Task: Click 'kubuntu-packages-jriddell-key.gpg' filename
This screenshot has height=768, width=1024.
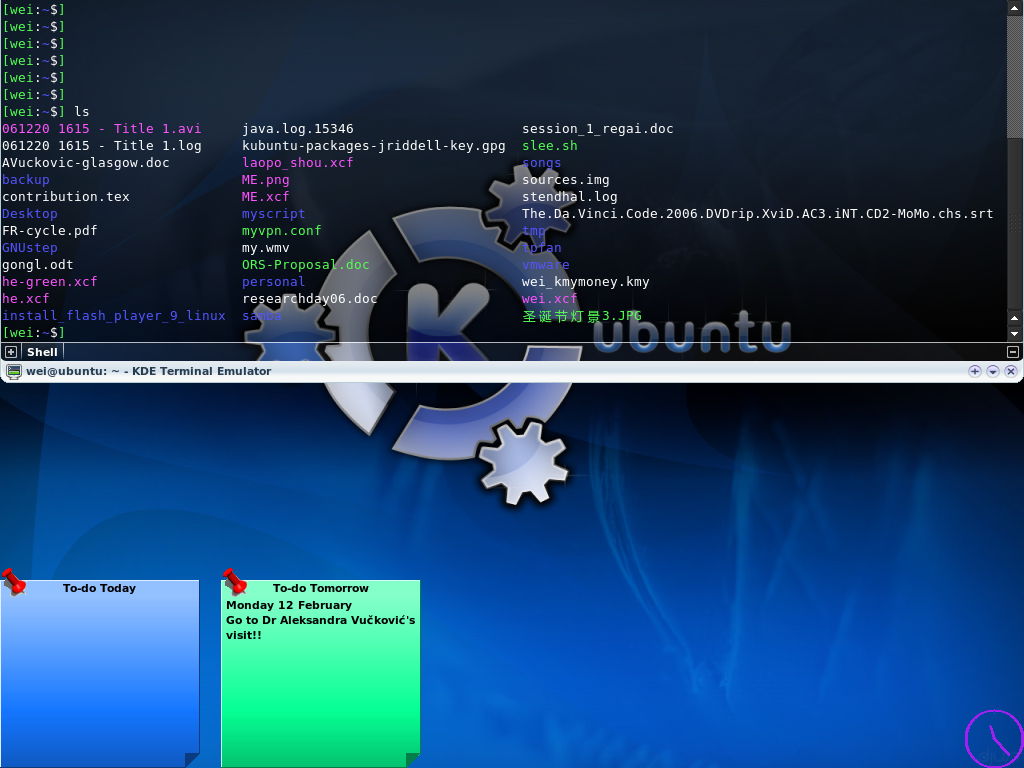Action: point(374,146)
